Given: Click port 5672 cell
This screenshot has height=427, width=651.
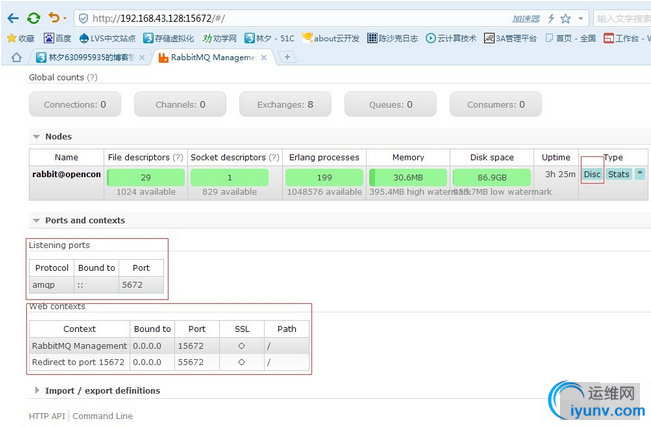Looking at the screenshot, I should click(x=141, y=285).
